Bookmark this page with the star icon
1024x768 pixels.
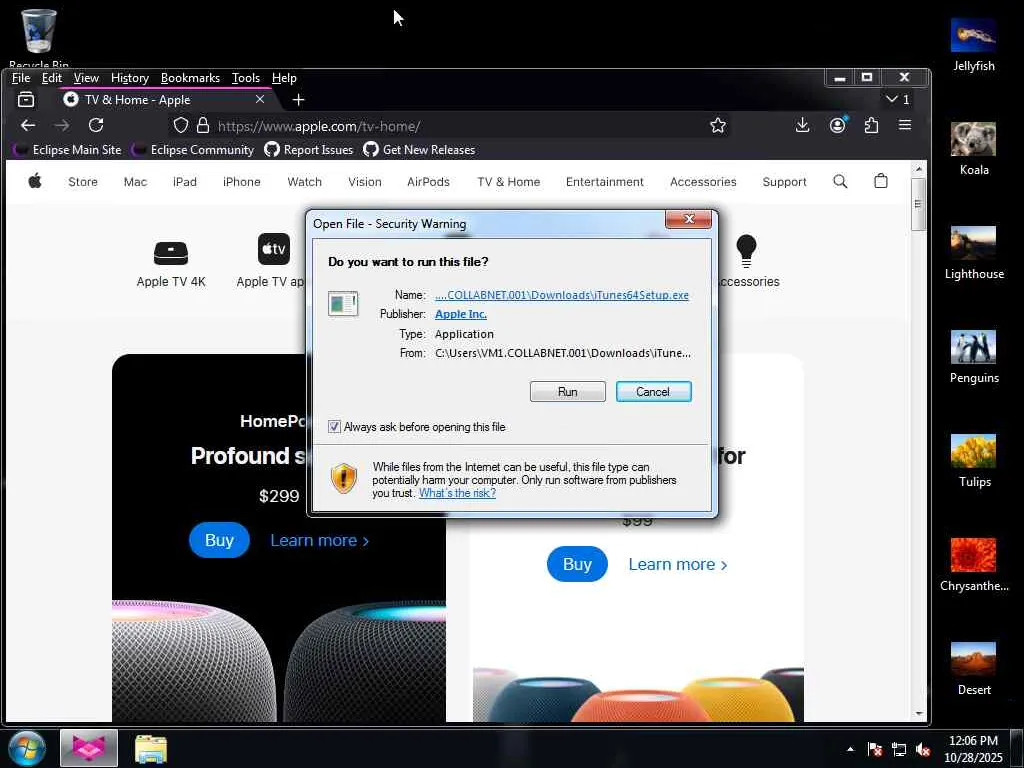point(718,125)
